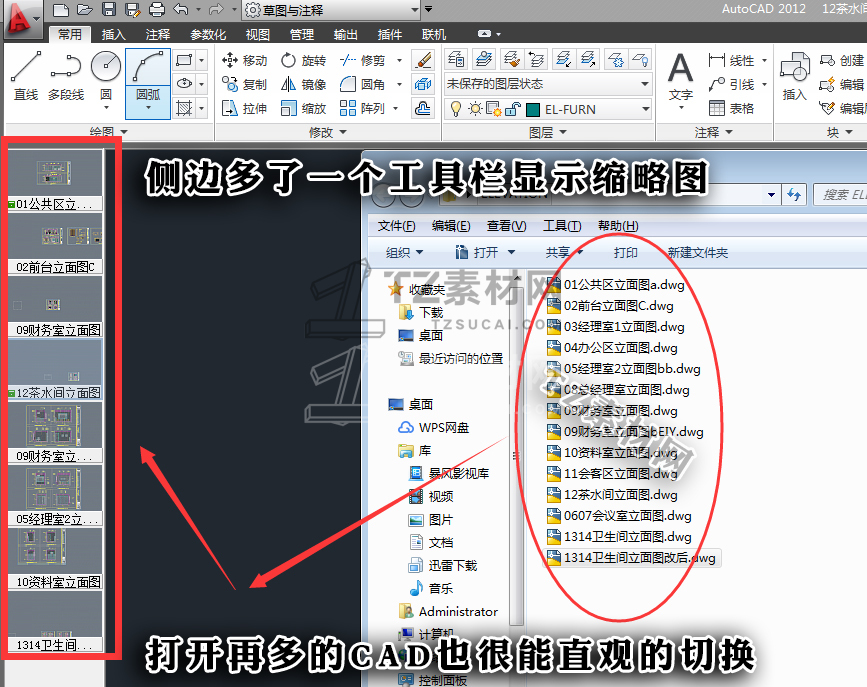Open the 查看(V) menu in Explorer
Image resolution: width=867 pixels, height=687 pixels.
pyautogui.click(x=506, y=226)
